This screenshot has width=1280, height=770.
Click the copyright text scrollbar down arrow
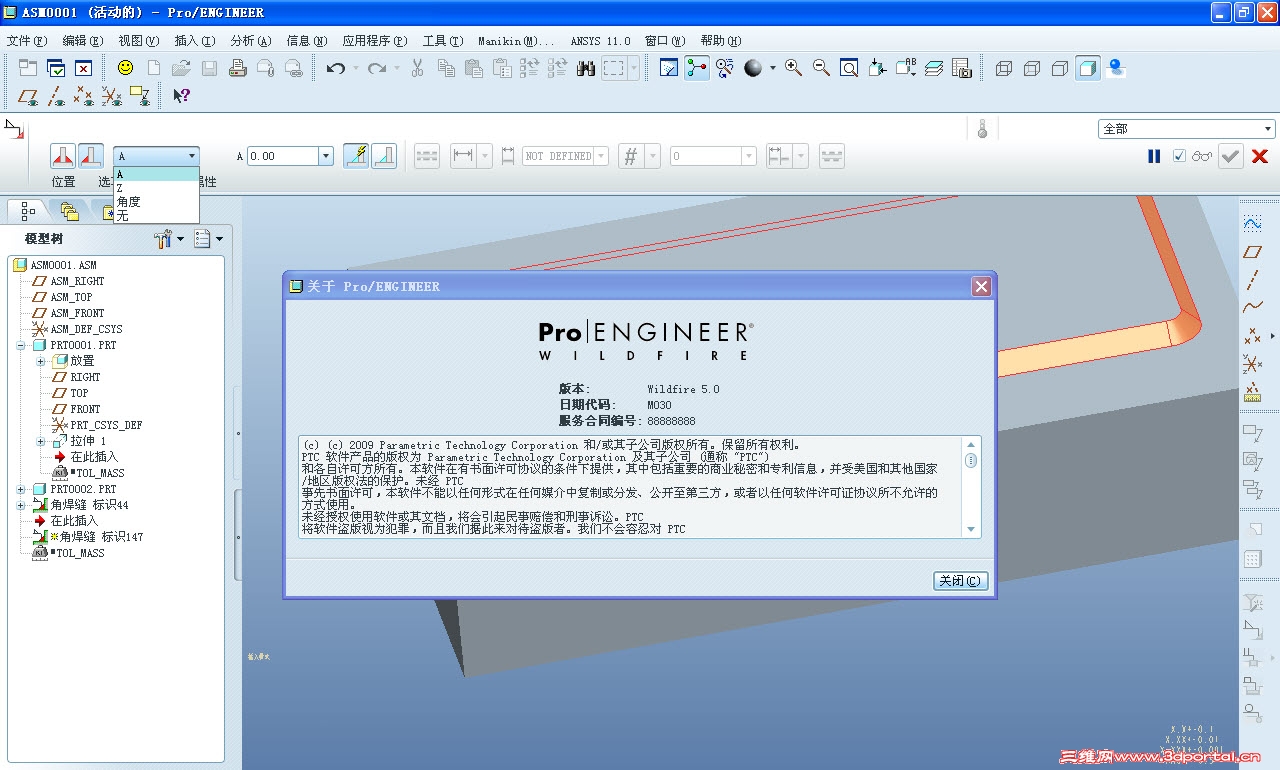click(x=970, y=529)
